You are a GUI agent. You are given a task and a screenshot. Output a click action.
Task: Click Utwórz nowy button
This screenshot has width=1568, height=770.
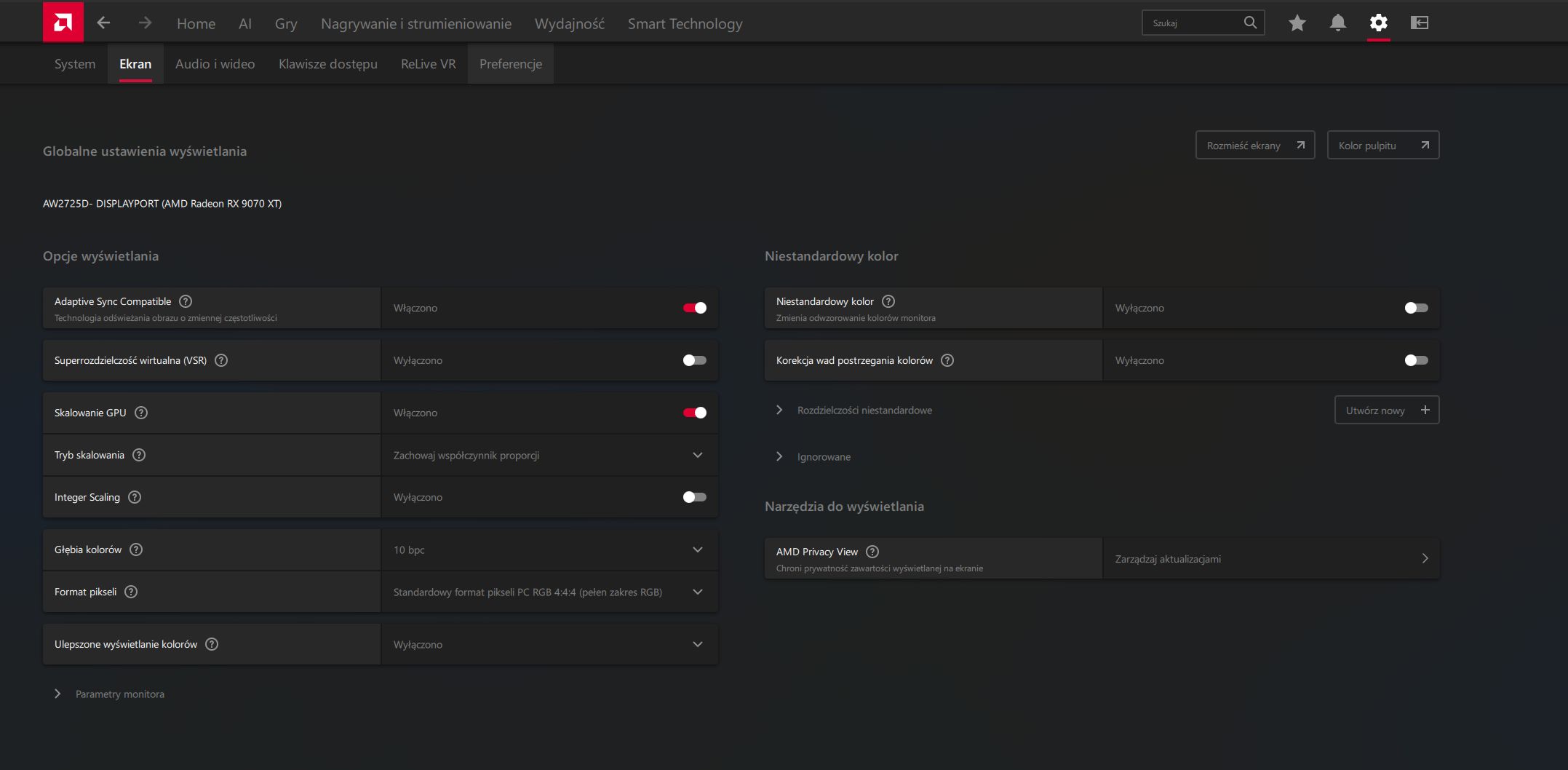(1387, 410)
